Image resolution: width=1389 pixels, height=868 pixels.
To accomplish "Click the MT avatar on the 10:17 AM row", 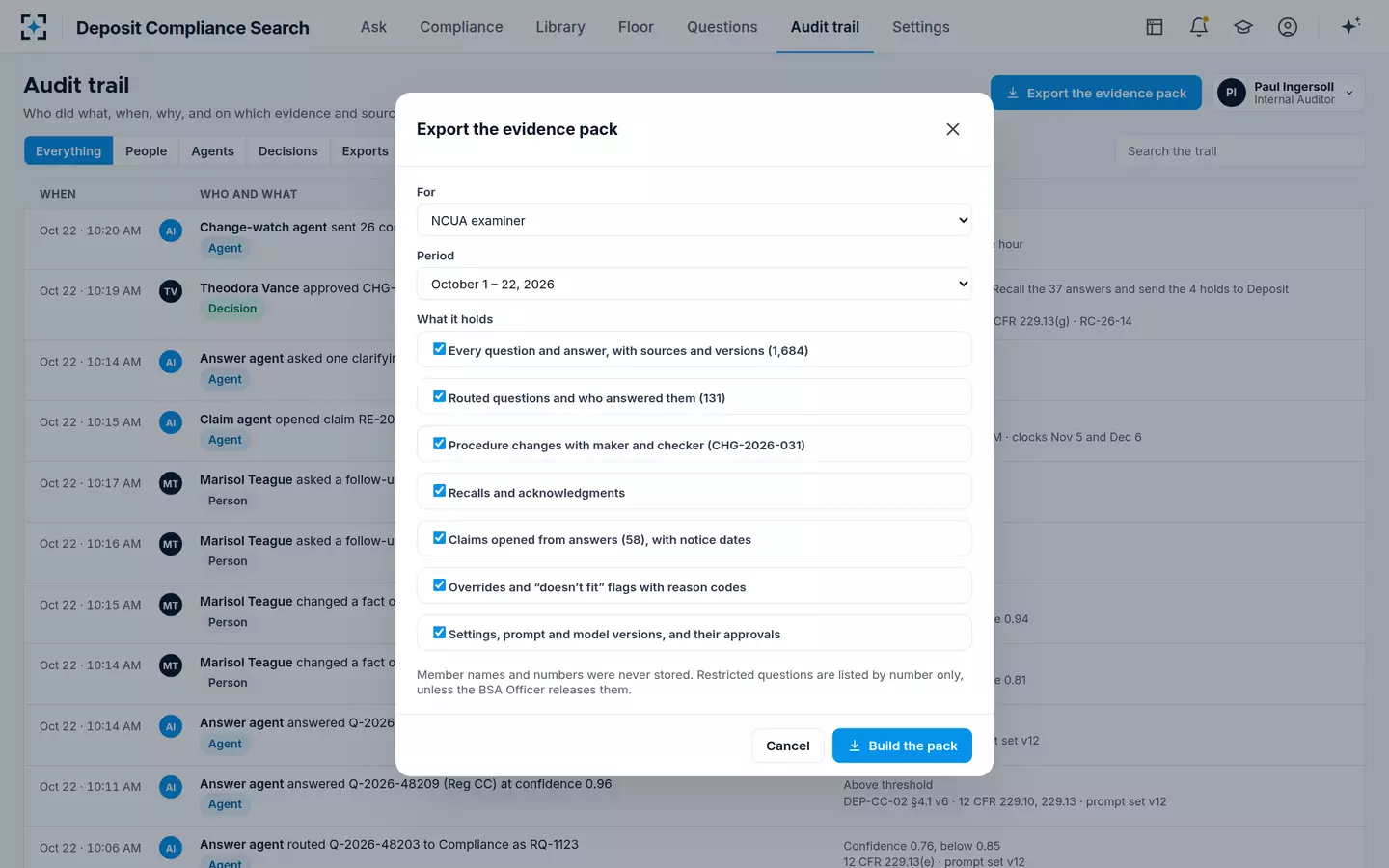I will point(171,483).
